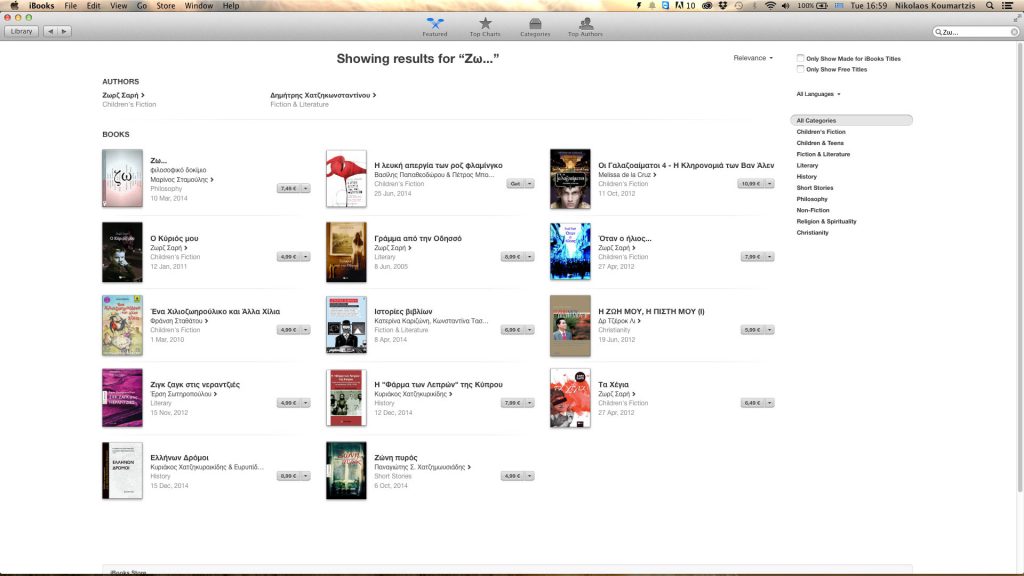Buy Η ΖΩΗ ΜΟΥ, Η ΠΙΣΤΗ ΜΟΥ price button
Image resolution: width=1024 pixels, height=576 pixels.
752,330
